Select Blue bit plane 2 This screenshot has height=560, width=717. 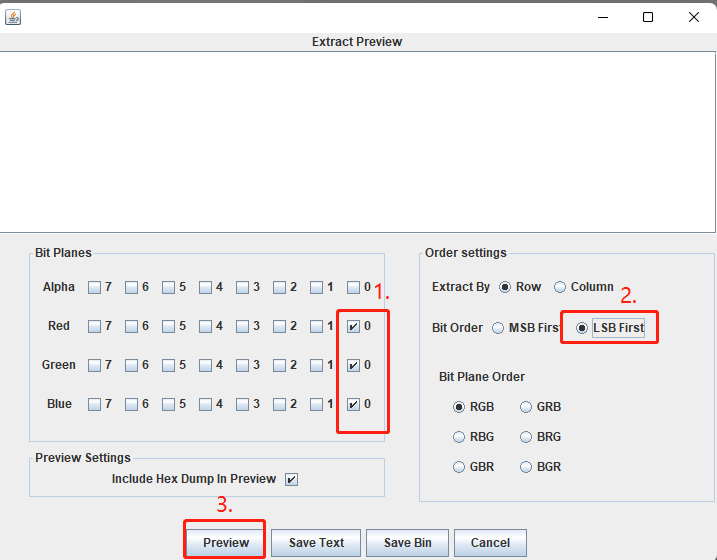(x=279, y=405)
